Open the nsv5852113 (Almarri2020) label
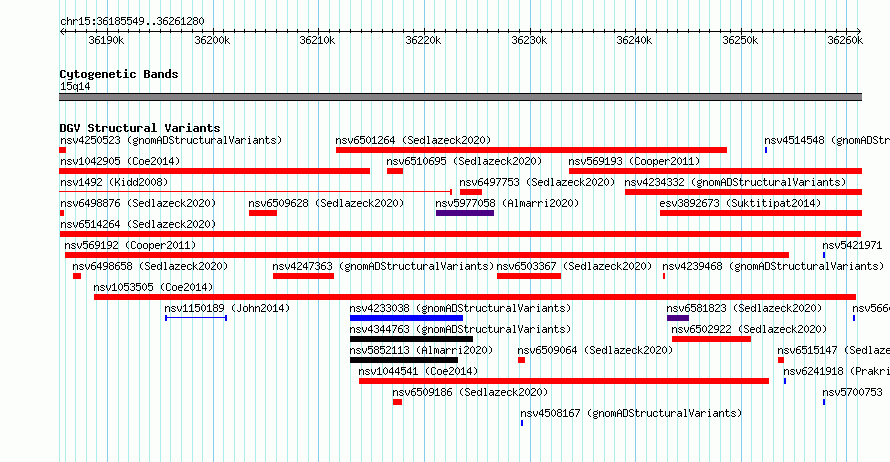Image resolution: width=890 pixels, height=462 pixels. tap(421, 350)
